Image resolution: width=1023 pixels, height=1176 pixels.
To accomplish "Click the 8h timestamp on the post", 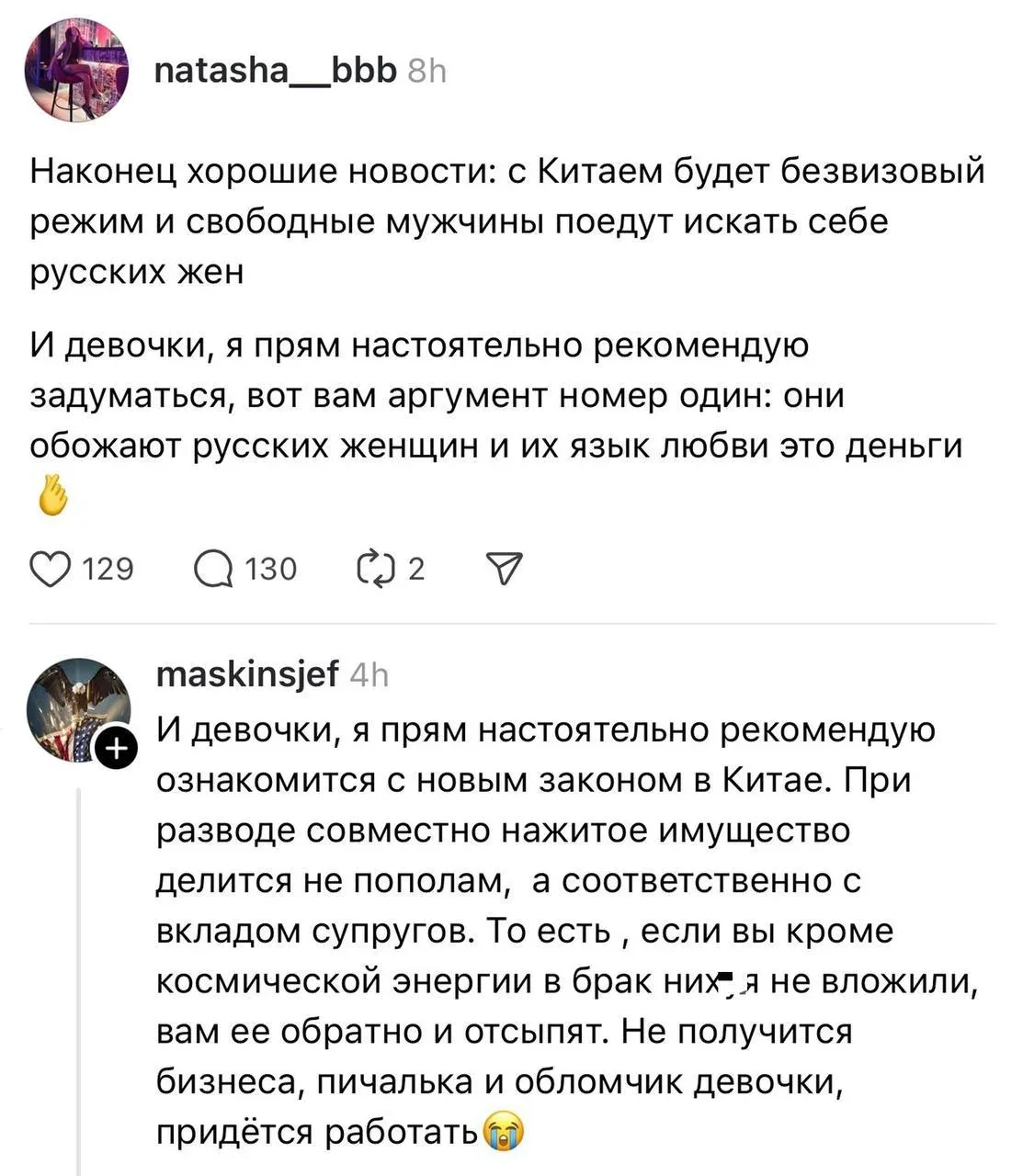I will [426, 71].
